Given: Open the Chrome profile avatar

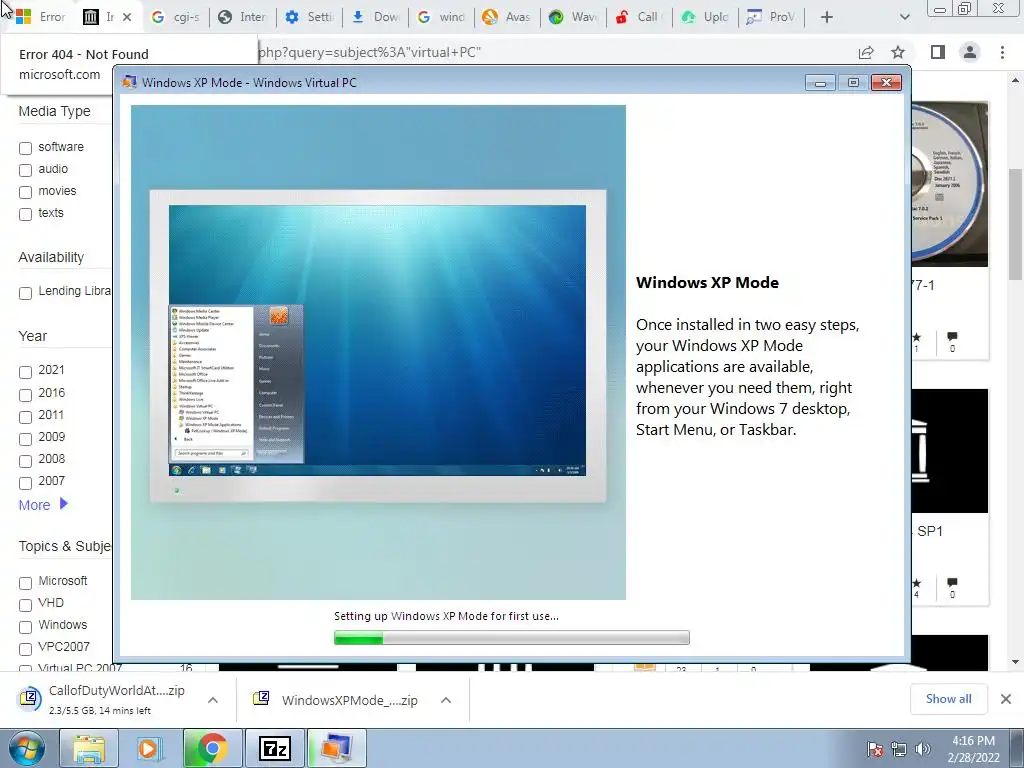Looking at the screenshot, I should tap(970, 52).
